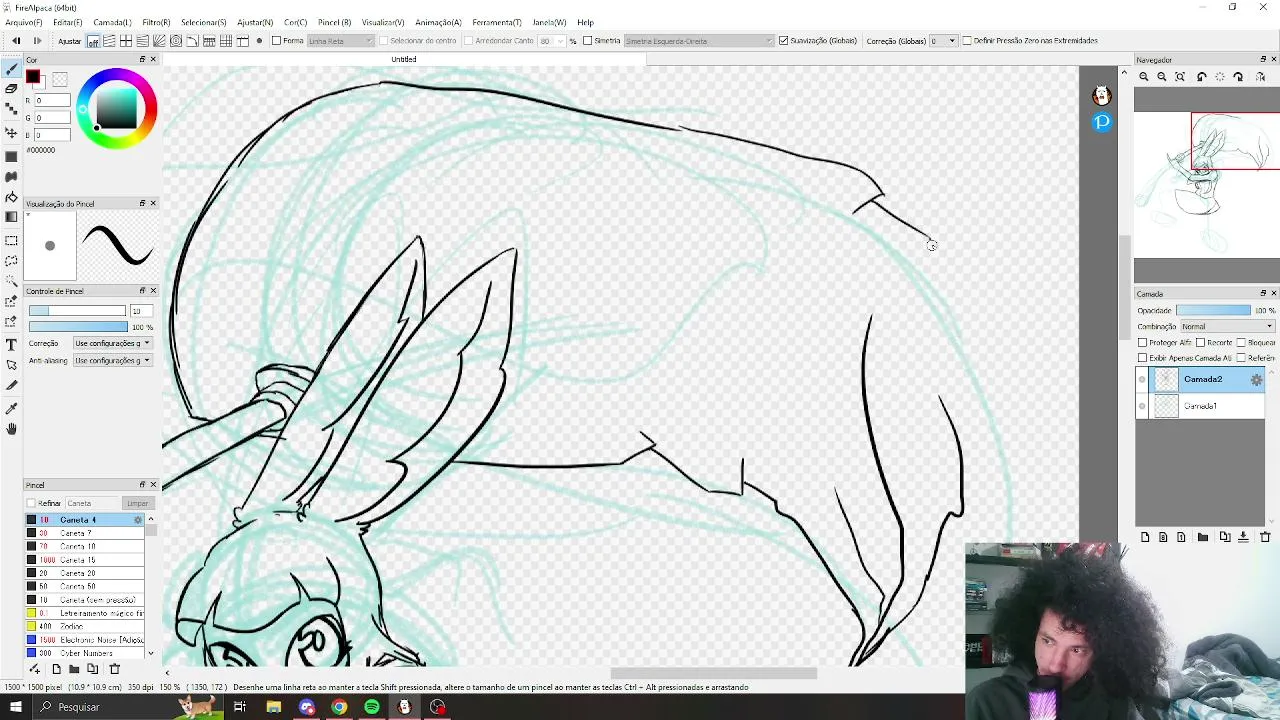This screenshot has height=720, width=1280.
Task: Click the Redo arrow in top toolbar
Action: pyautogui.click(x=38, y=41)
